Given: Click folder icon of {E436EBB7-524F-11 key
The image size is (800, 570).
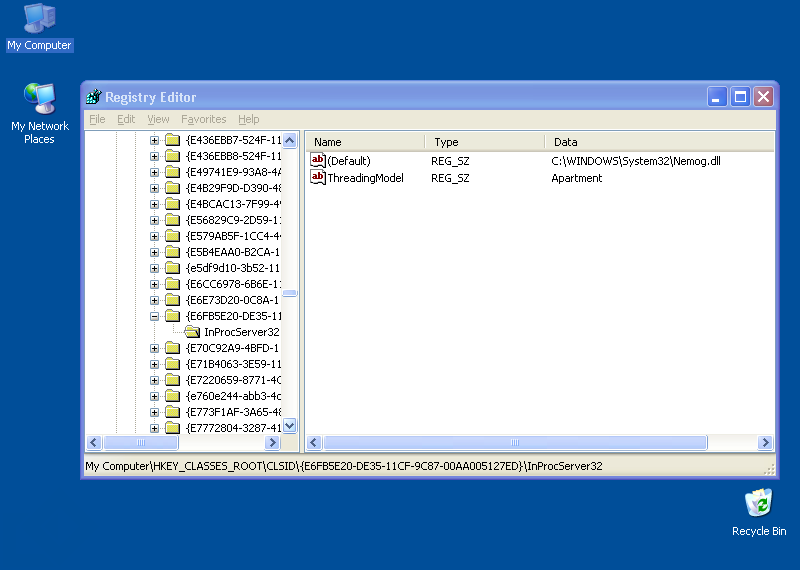Looking at the screenshot, I should (173, 140).
